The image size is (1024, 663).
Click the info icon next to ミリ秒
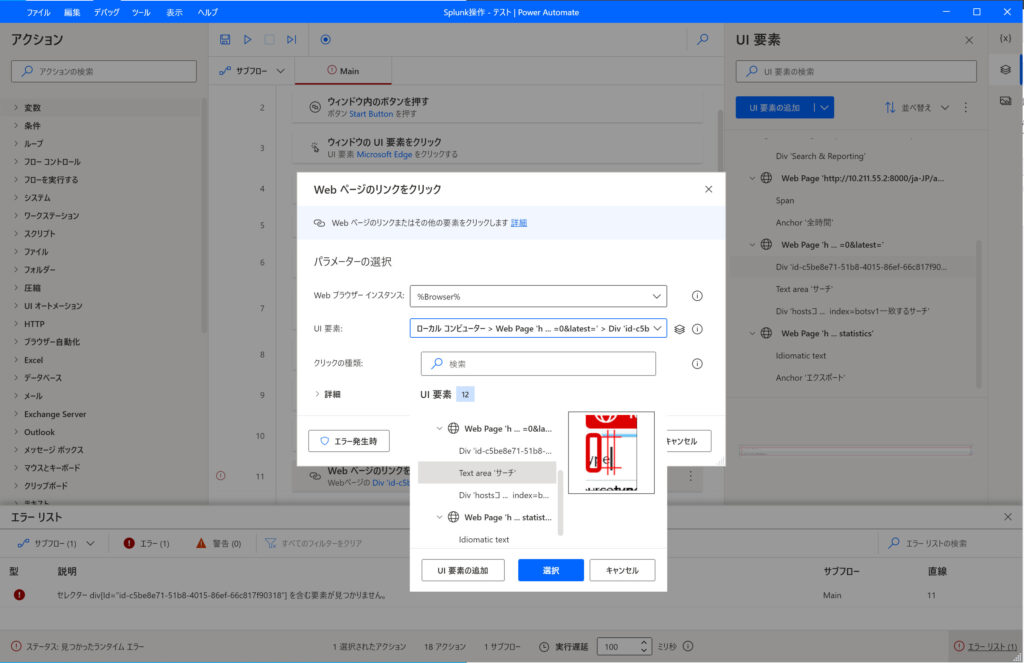tap(688, 646)
